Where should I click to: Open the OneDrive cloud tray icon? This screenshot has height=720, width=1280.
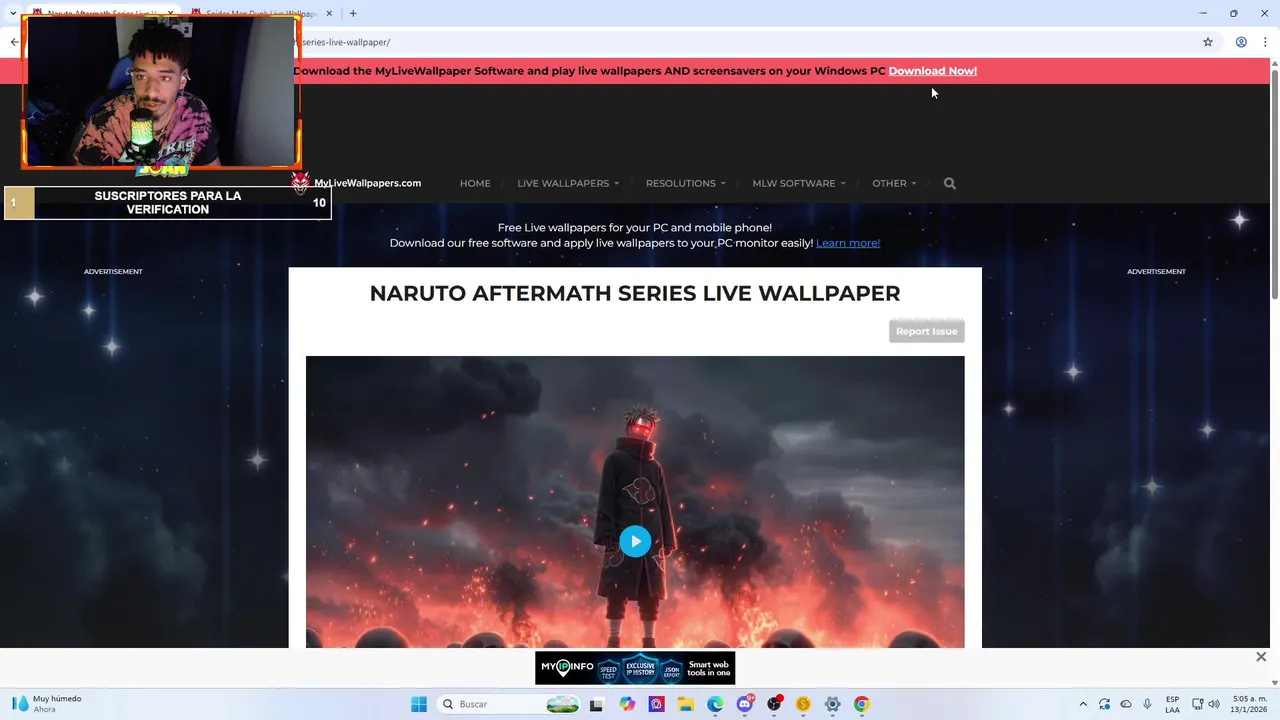coord(1126,704)
